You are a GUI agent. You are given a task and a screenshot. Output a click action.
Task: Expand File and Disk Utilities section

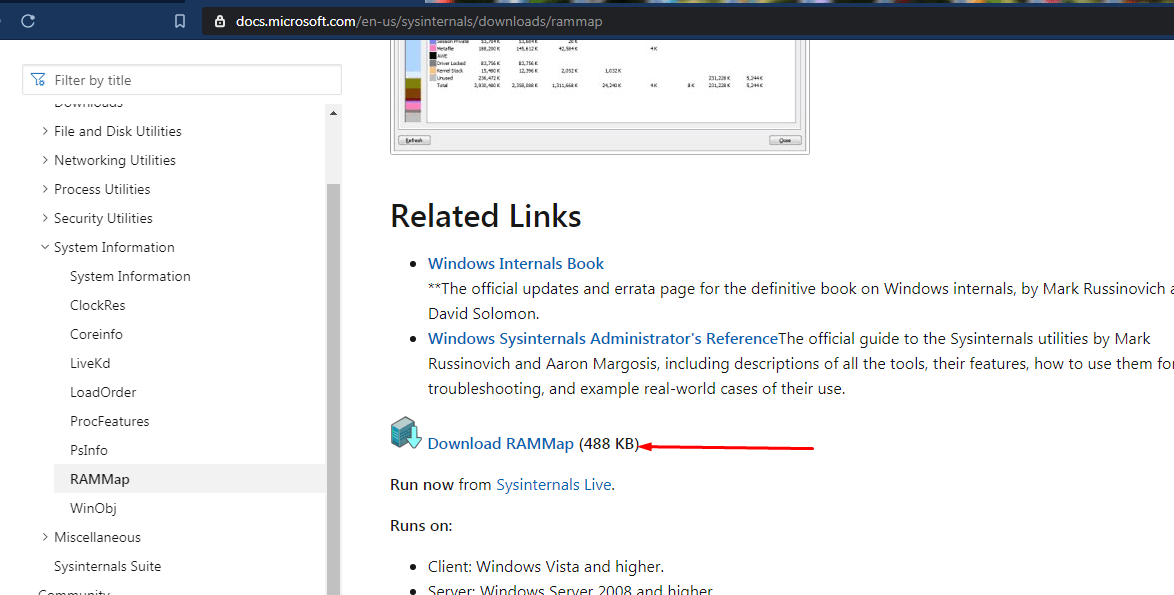pos(45,131)
